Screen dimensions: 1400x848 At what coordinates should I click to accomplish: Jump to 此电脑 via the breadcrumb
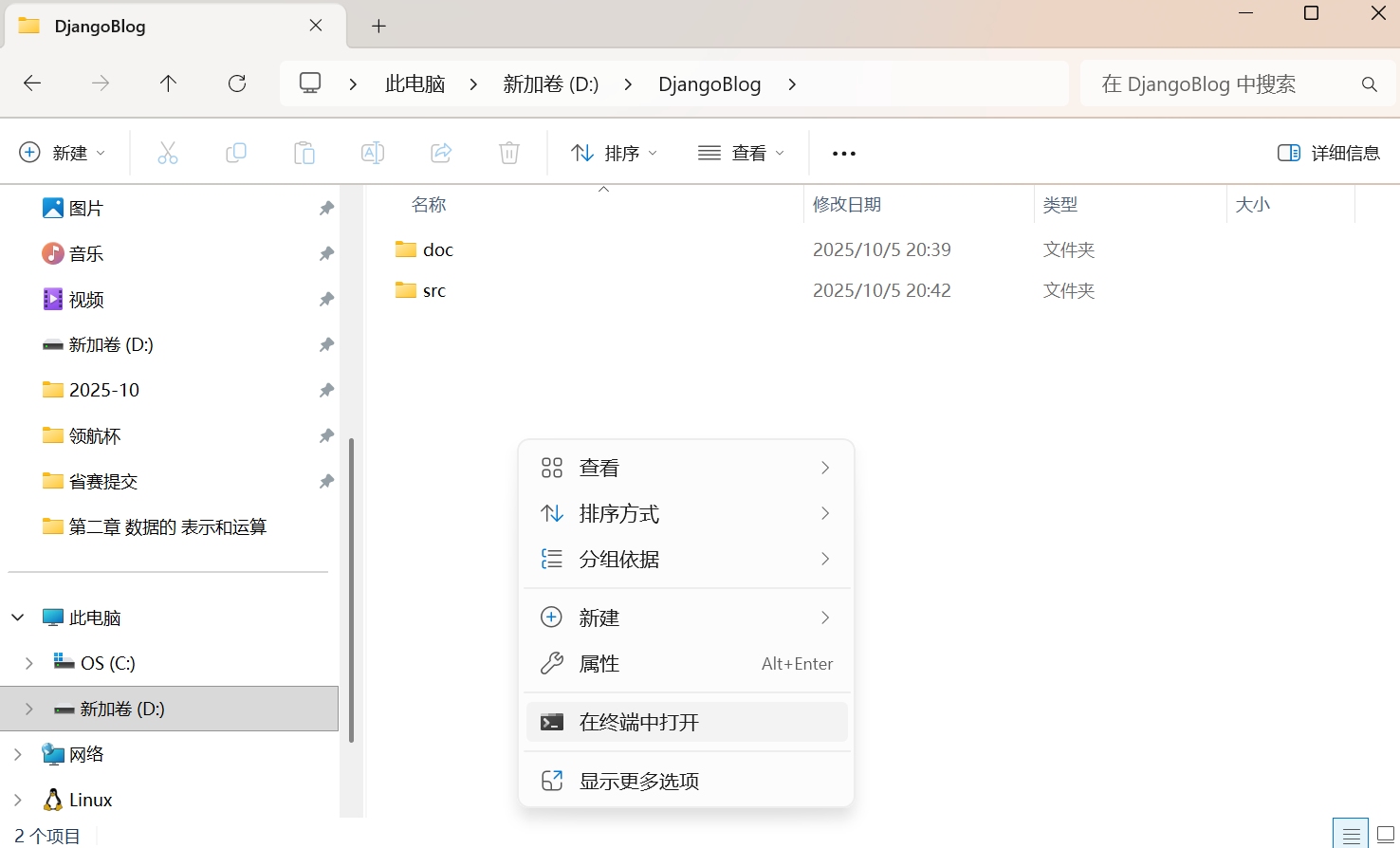414,83
